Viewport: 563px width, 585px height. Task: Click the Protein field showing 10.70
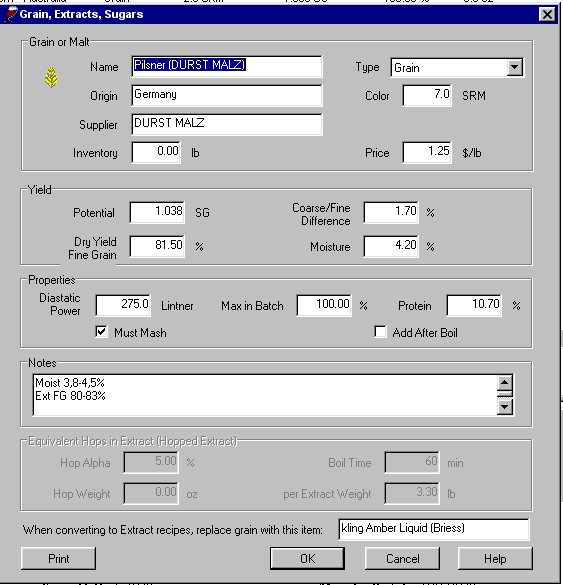[x=474, y=306]
